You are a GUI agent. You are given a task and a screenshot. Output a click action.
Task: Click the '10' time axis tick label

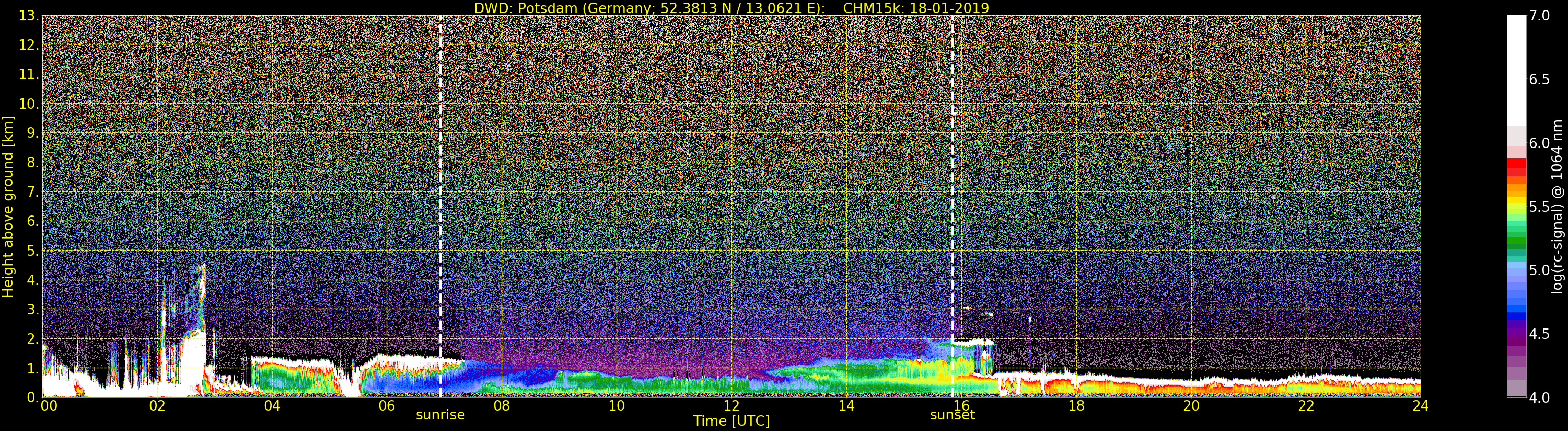point(617,406)
